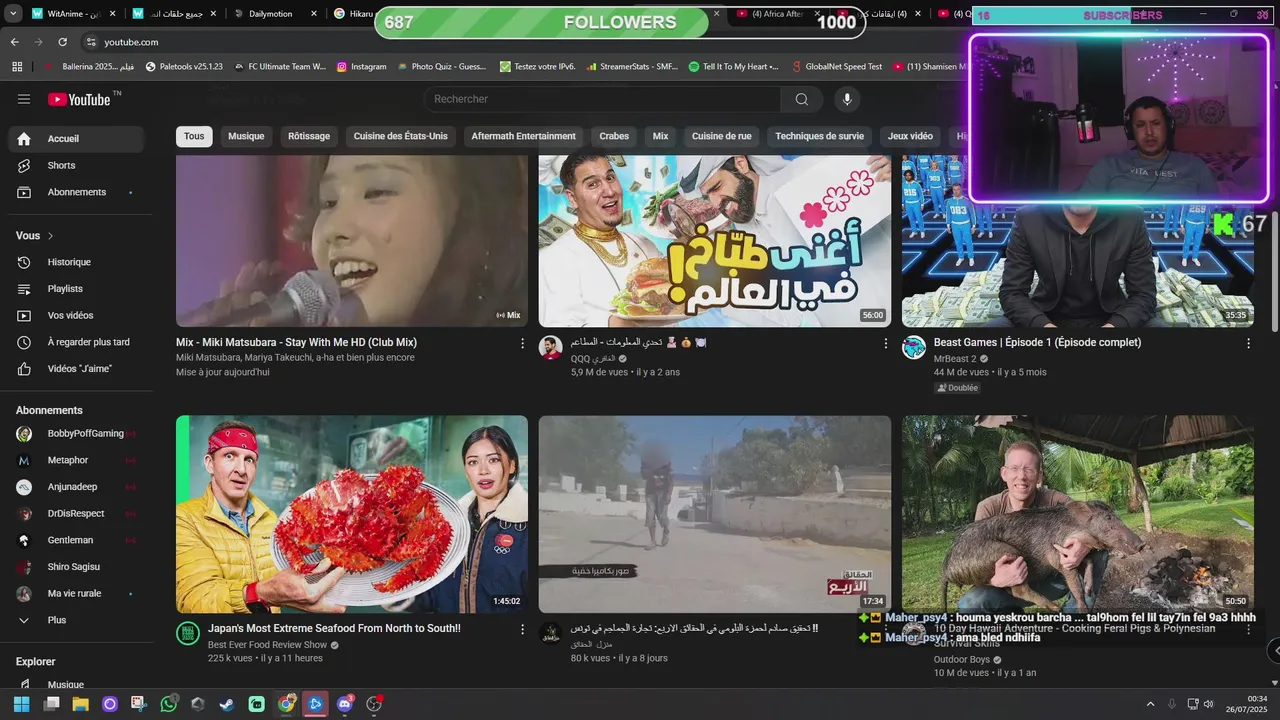Screen dimensions: 1280x720
Task: Play the Miki Matsubara Stay With Me mix thumbnail
Action: pyautogui.click(x=352, y=241)
